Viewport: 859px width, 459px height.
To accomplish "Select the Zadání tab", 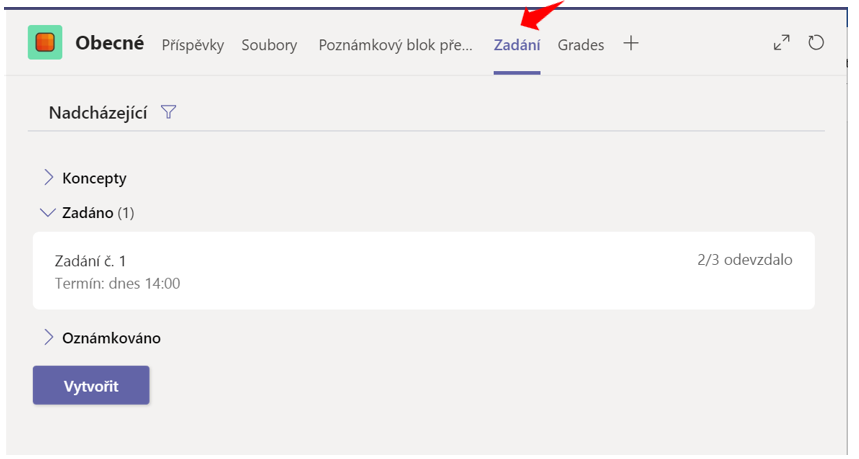I will [x=517, y=45].
